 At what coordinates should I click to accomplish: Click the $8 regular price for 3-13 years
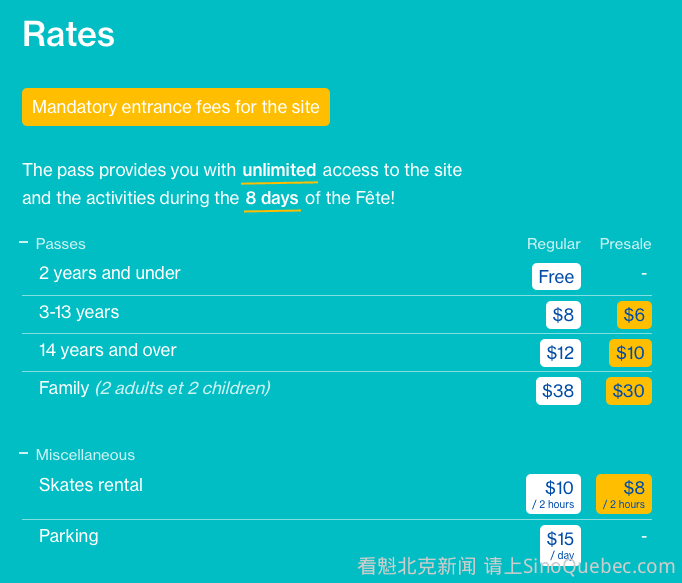pyautogui.click(x=563, y=315)
